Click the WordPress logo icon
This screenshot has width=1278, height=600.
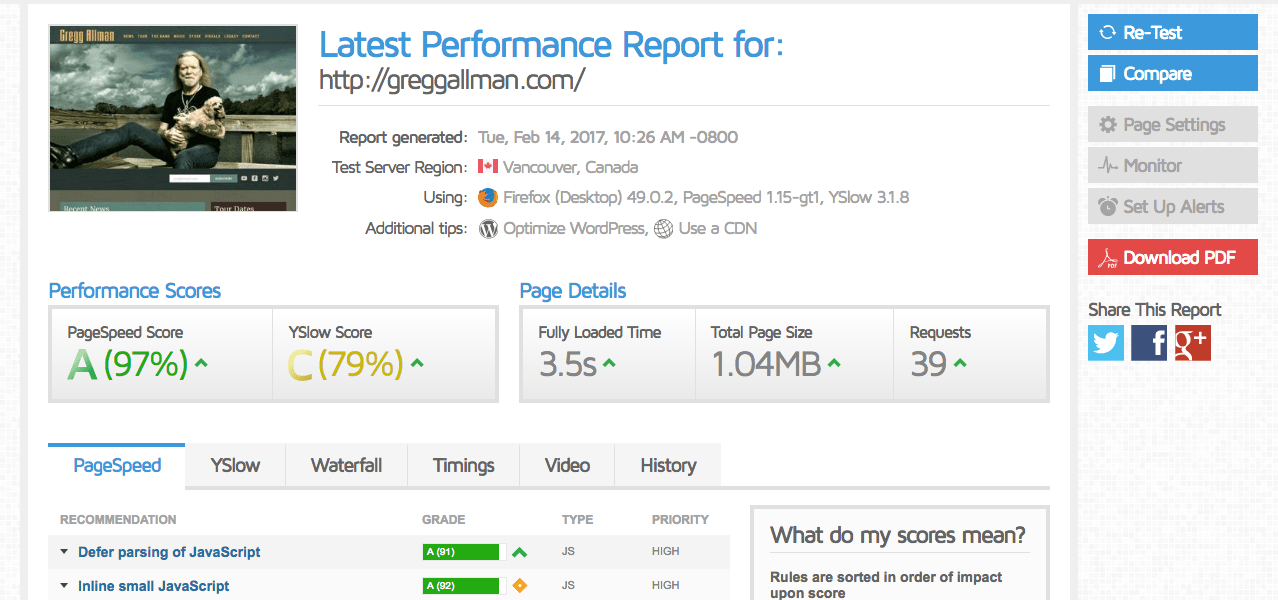[488, 229]
